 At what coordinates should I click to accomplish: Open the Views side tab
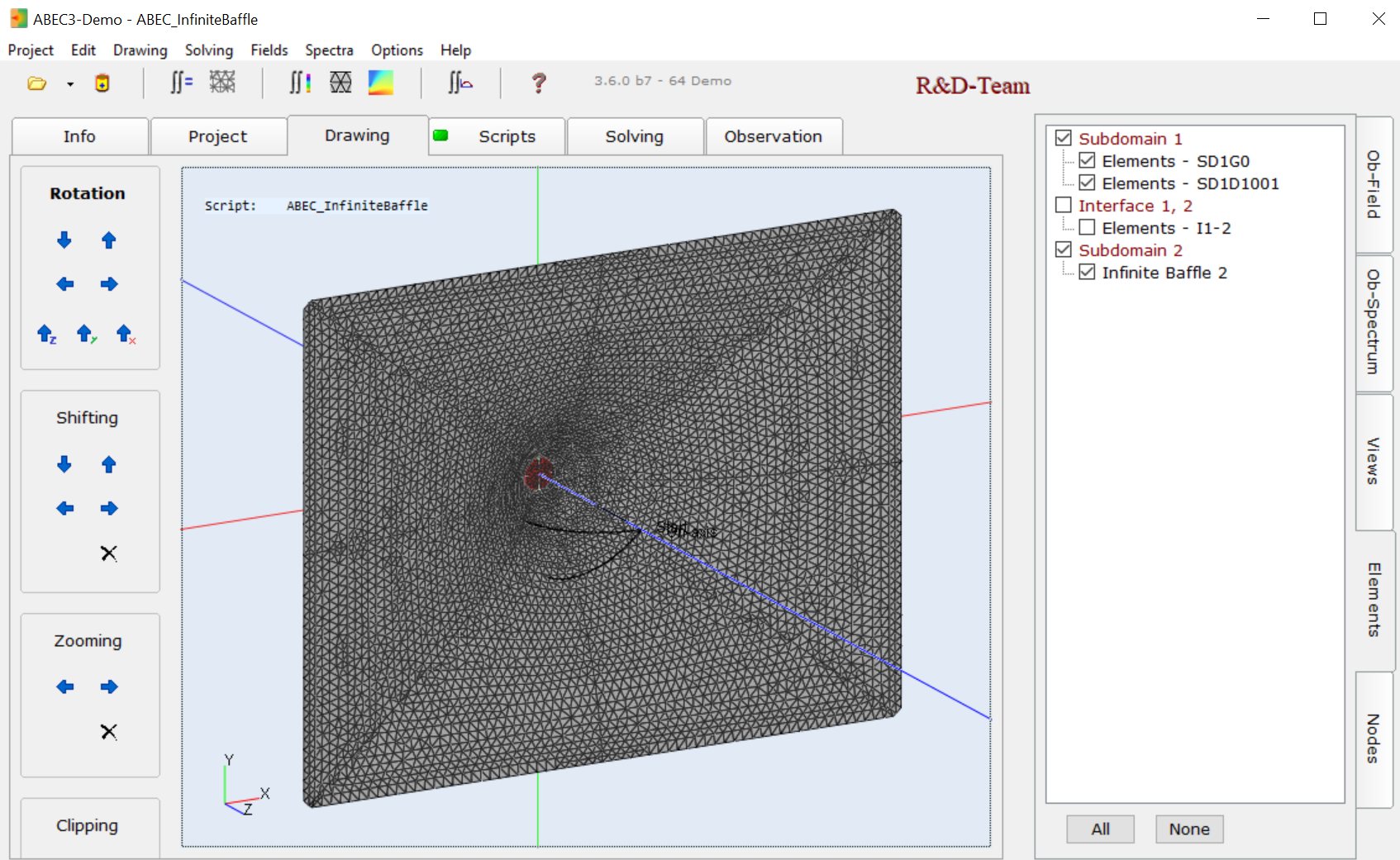1374,461
